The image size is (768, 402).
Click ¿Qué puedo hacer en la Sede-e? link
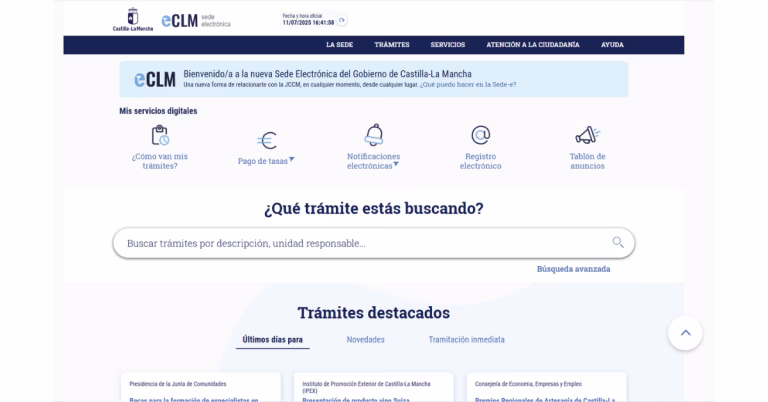pyautogui.click(x=468, y=85)
